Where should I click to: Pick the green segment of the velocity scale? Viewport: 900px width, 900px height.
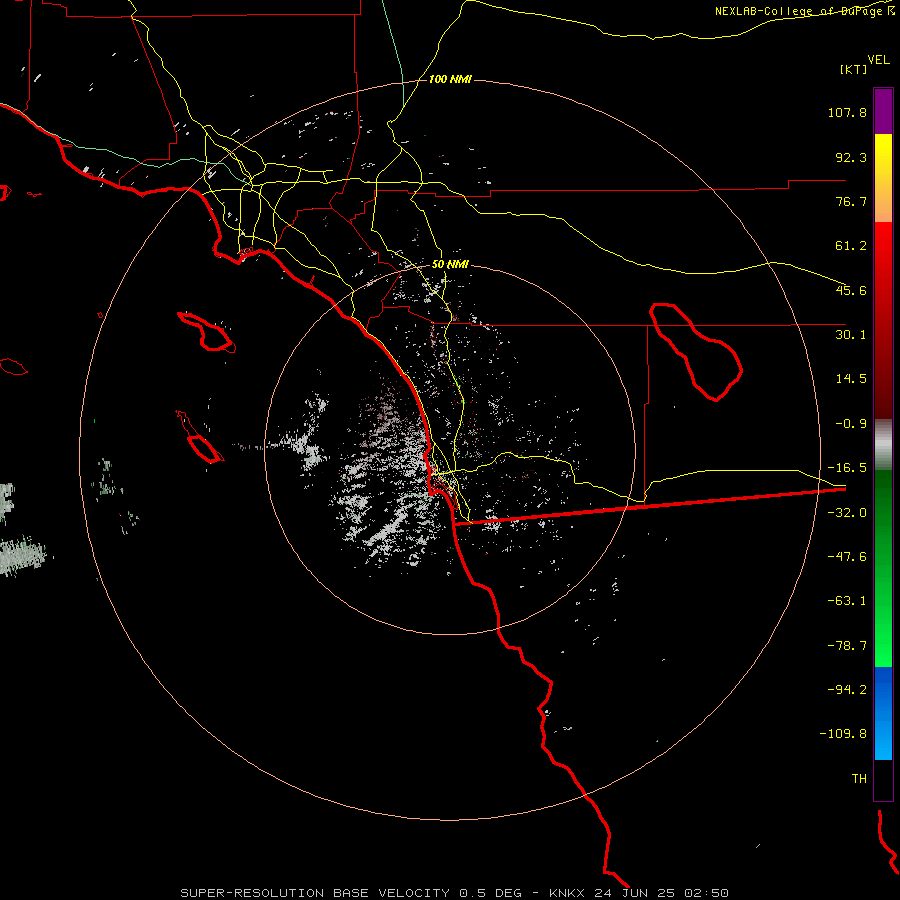coord(883,568)
